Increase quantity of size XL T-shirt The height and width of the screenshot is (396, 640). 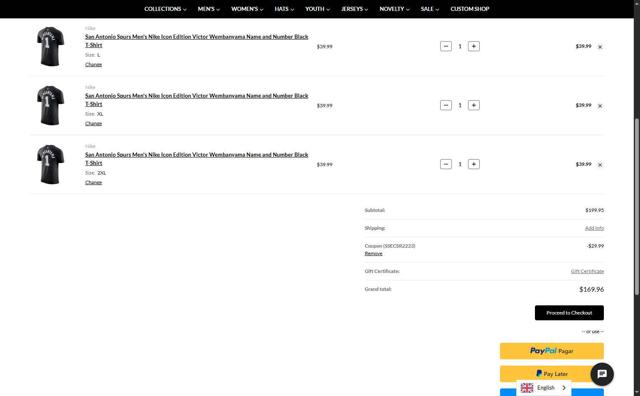point(473,105)
